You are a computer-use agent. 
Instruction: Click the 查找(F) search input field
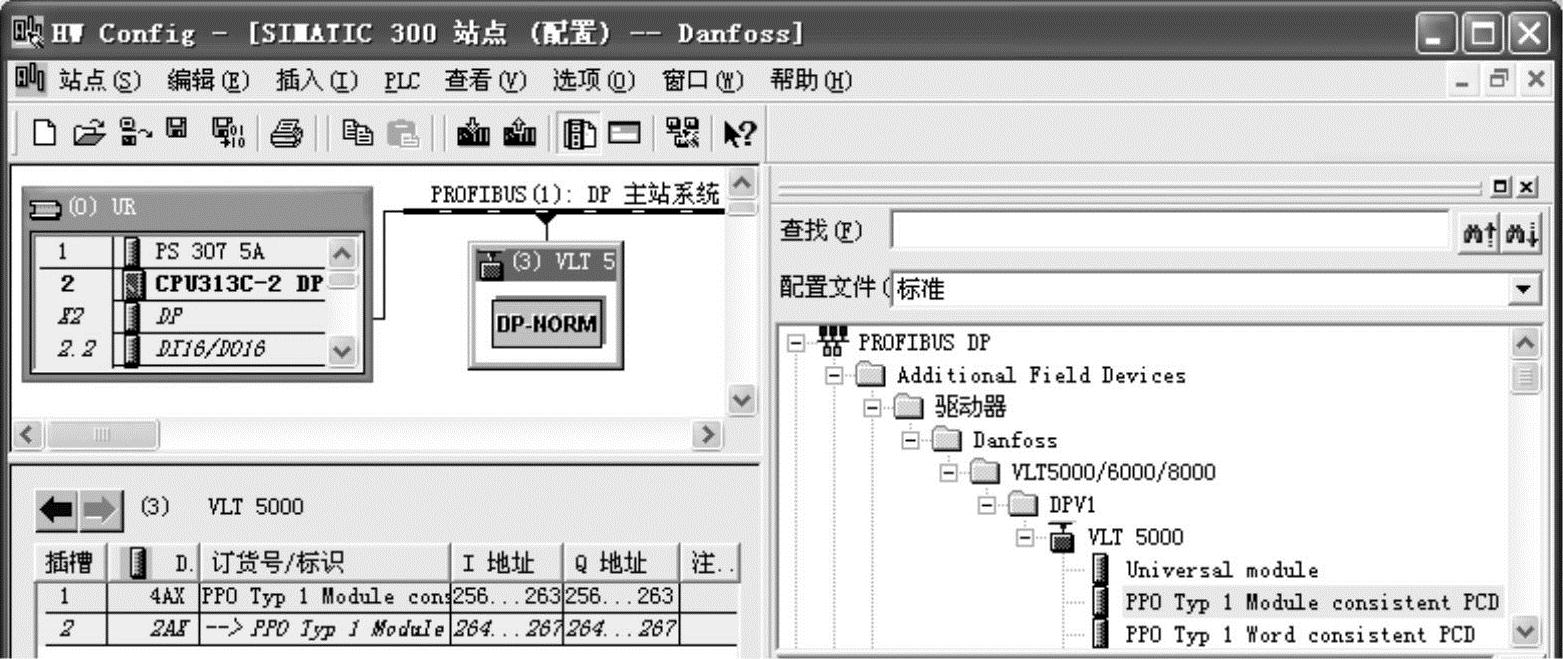(1172, 232)
